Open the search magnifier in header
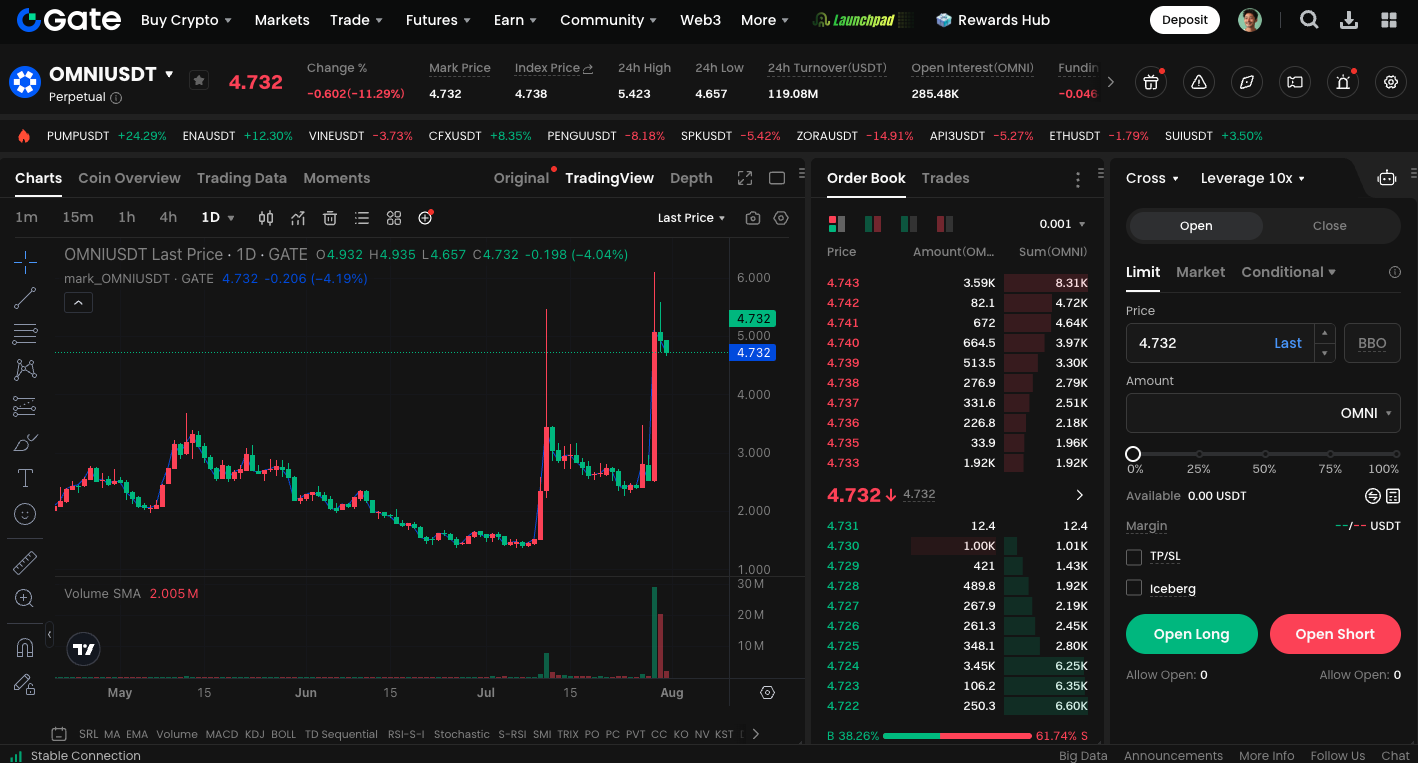 1309,20
